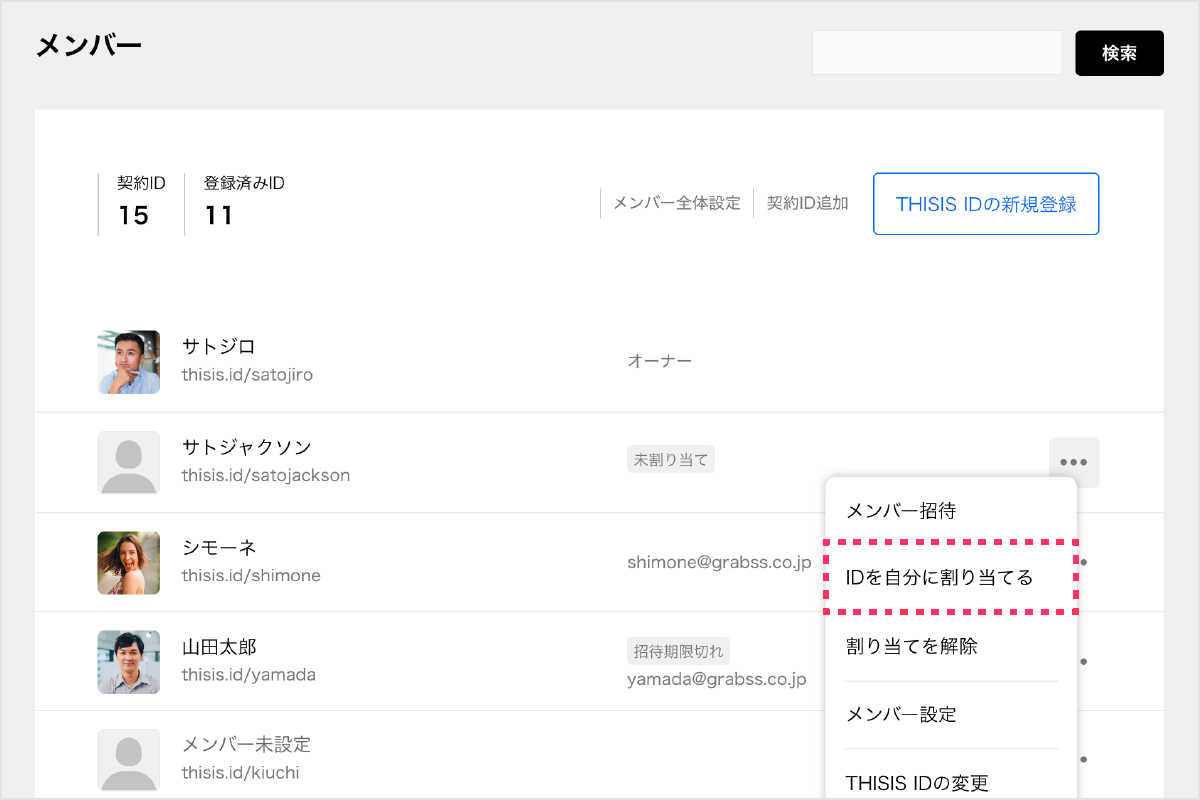
Task: Click サトジロ profile photo
Action: click(x=129, y=362)
